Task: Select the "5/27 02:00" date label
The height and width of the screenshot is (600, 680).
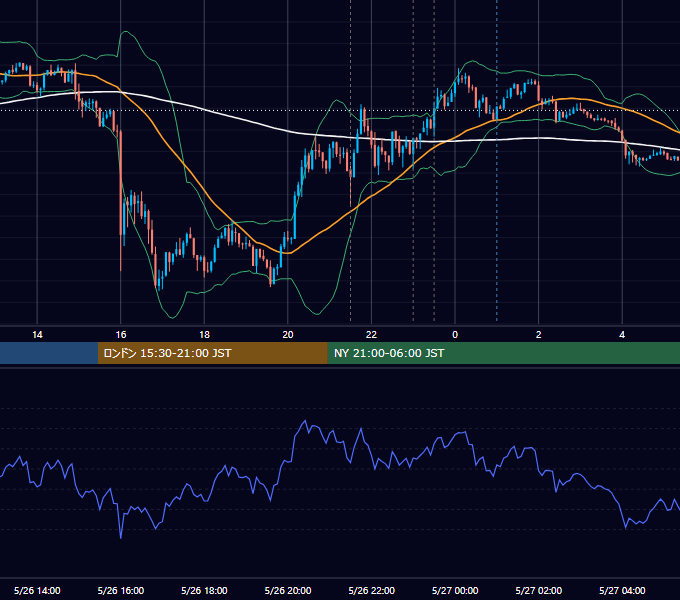Action: click(539, 590)
